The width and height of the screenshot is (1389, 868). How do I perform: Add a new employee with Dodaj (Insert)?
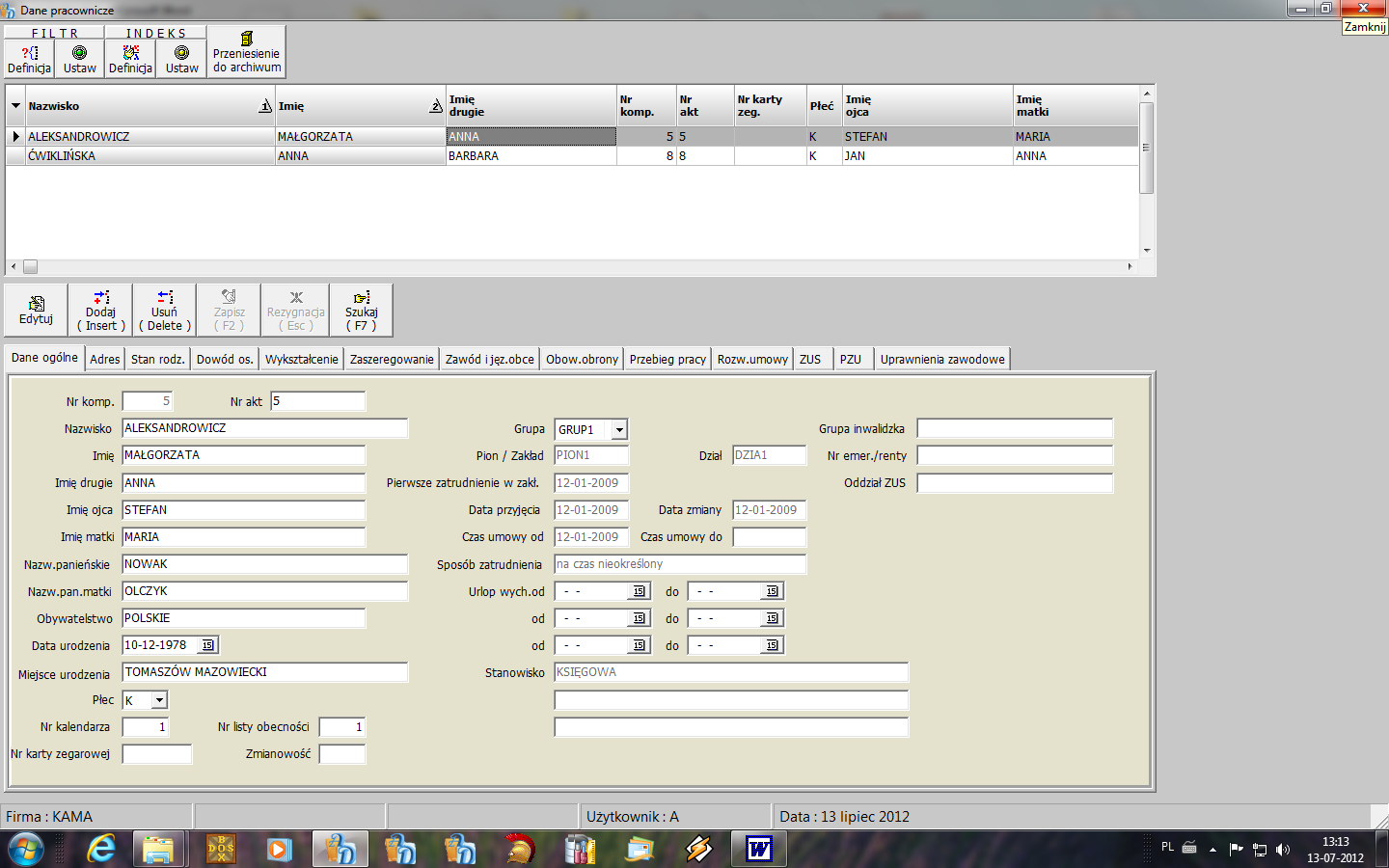(101, 310)
